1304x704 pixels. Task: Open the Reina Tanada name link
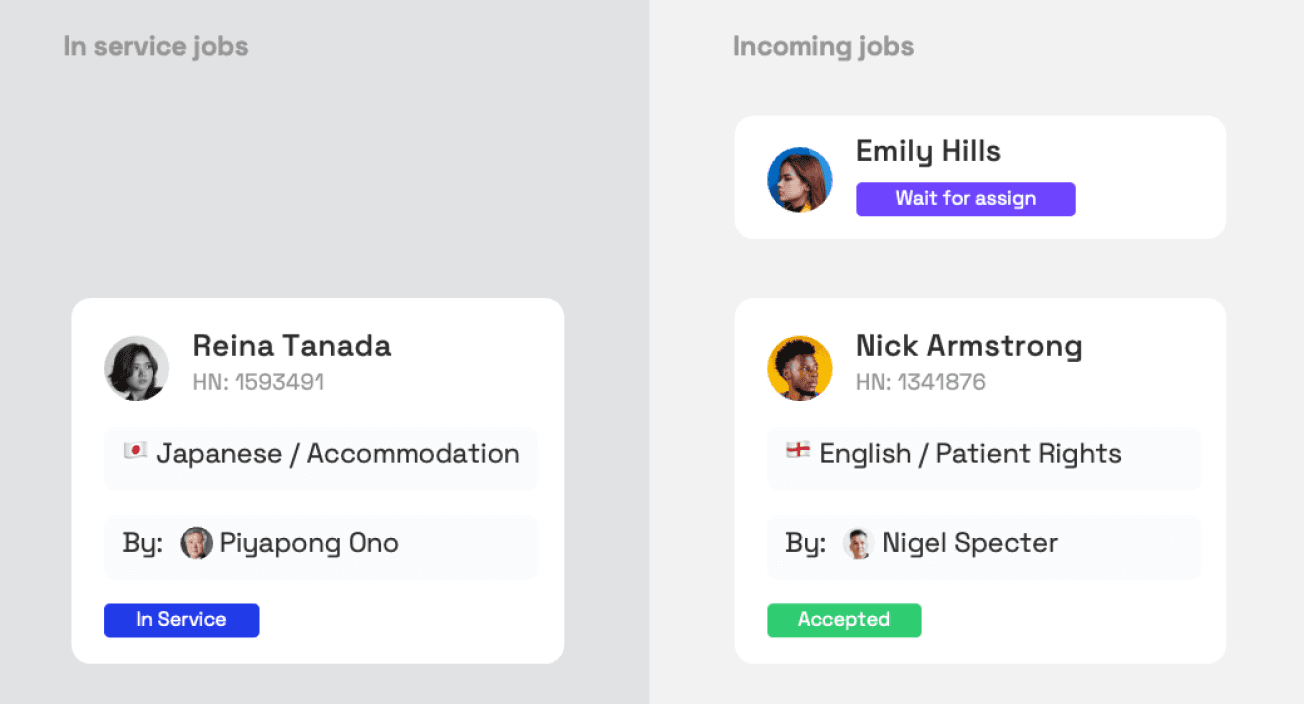click(x=292, y=346)
